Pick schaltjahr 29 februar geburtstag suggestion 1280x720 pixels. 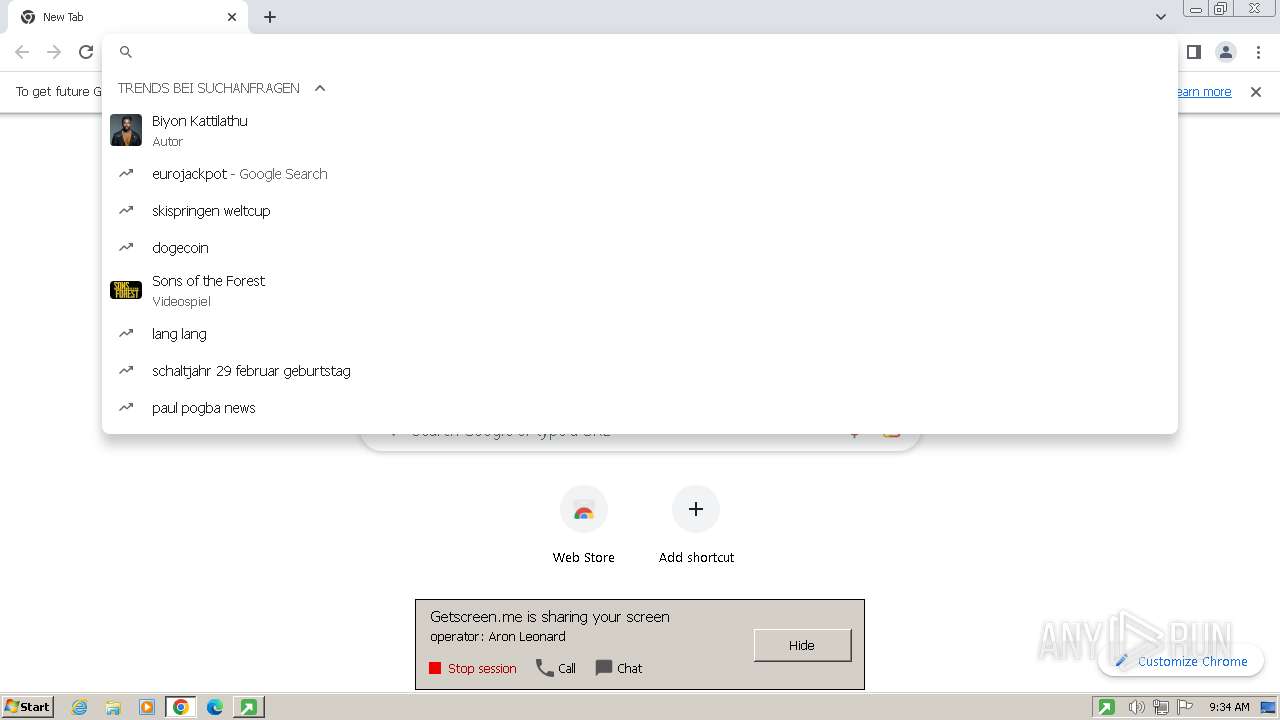click(640, 371)
